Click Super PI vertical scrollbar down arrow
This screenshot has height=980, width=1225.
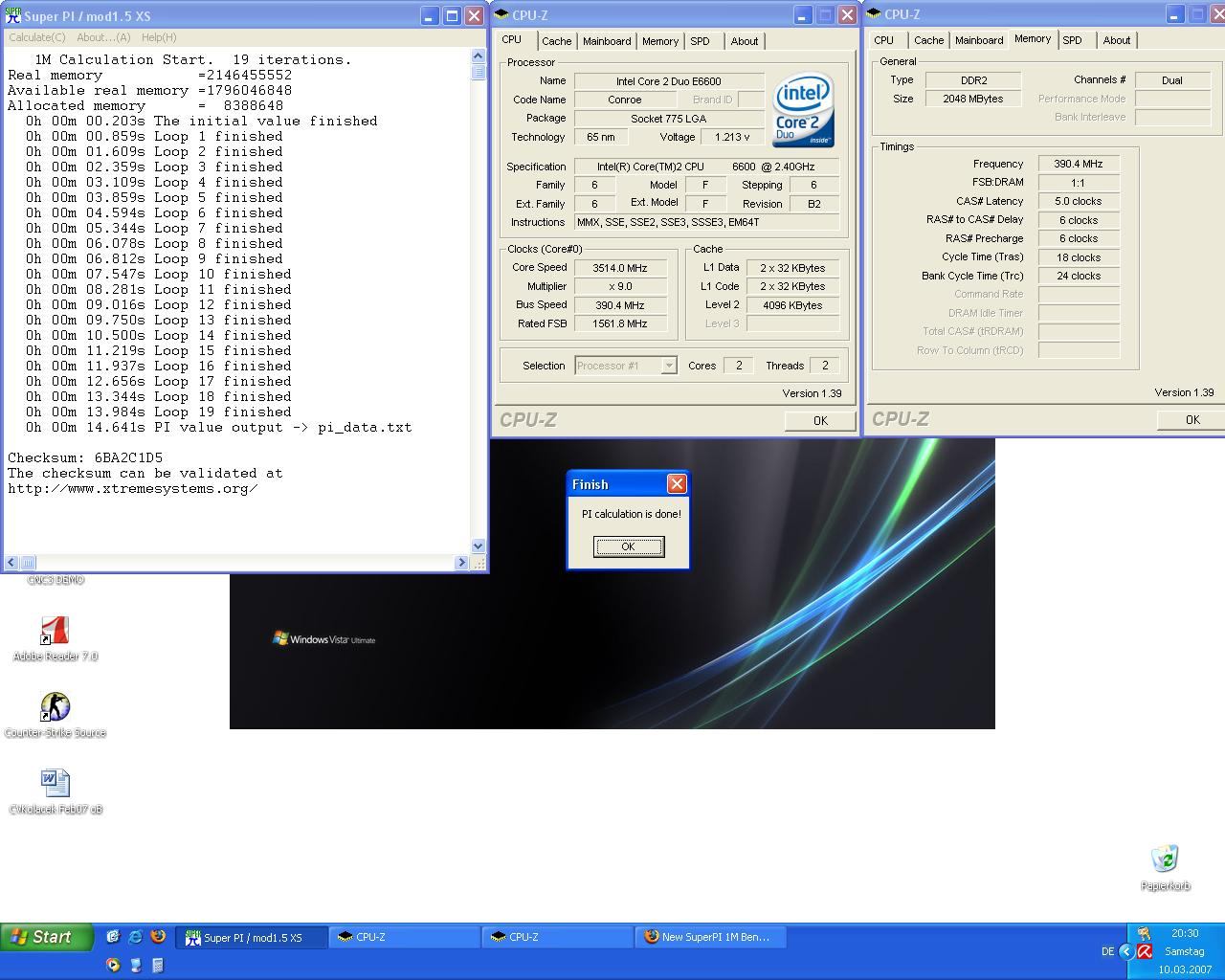pyautogui.click(x=479, y=546)
